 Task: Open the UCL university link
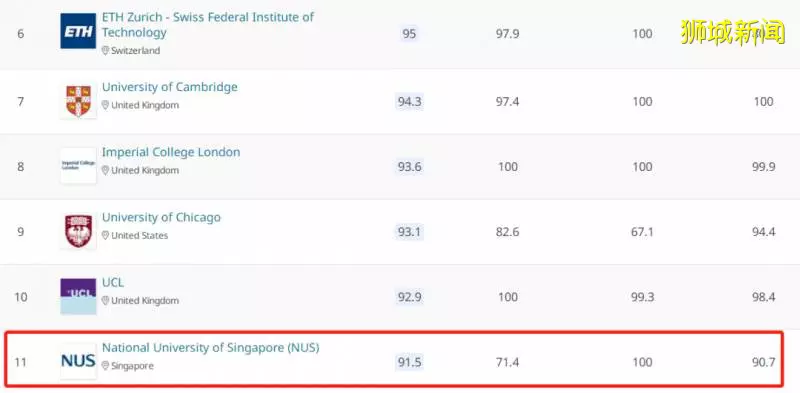click(113, 282)
